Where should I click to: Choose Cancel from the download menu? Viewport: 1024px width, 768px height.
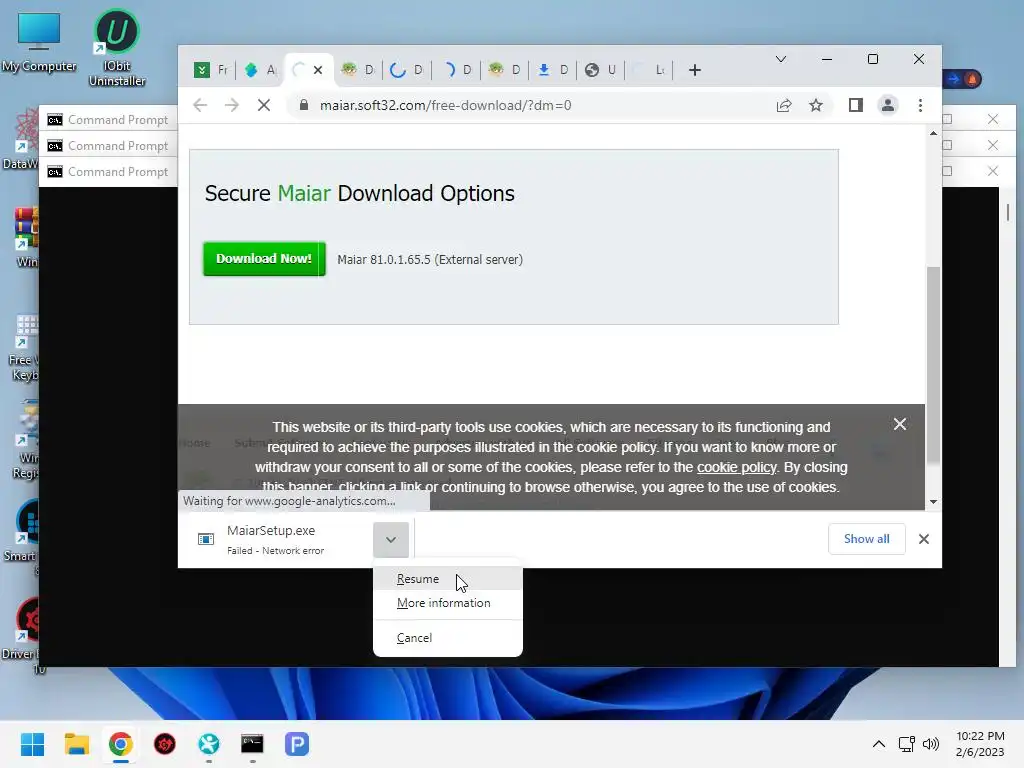[448, 638]
